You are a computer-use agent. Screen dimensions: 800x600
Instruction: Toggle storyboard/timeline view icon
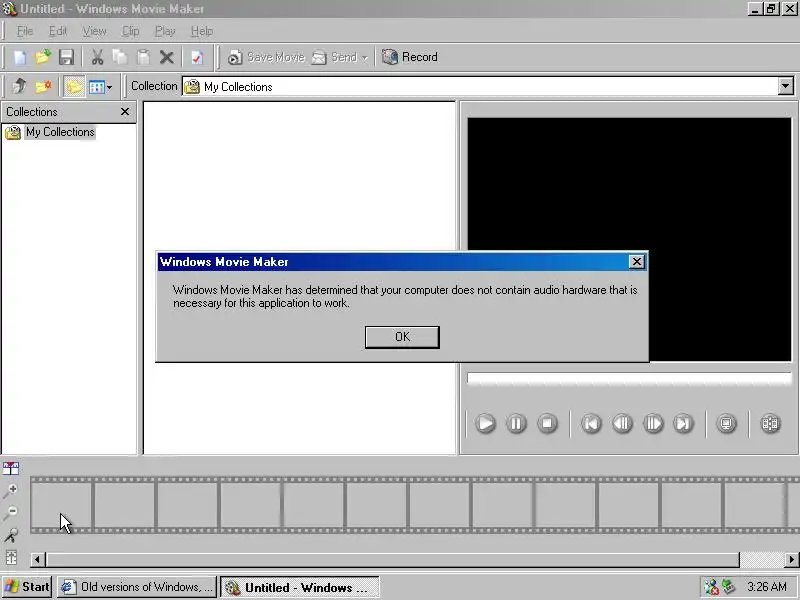(11, 468)
